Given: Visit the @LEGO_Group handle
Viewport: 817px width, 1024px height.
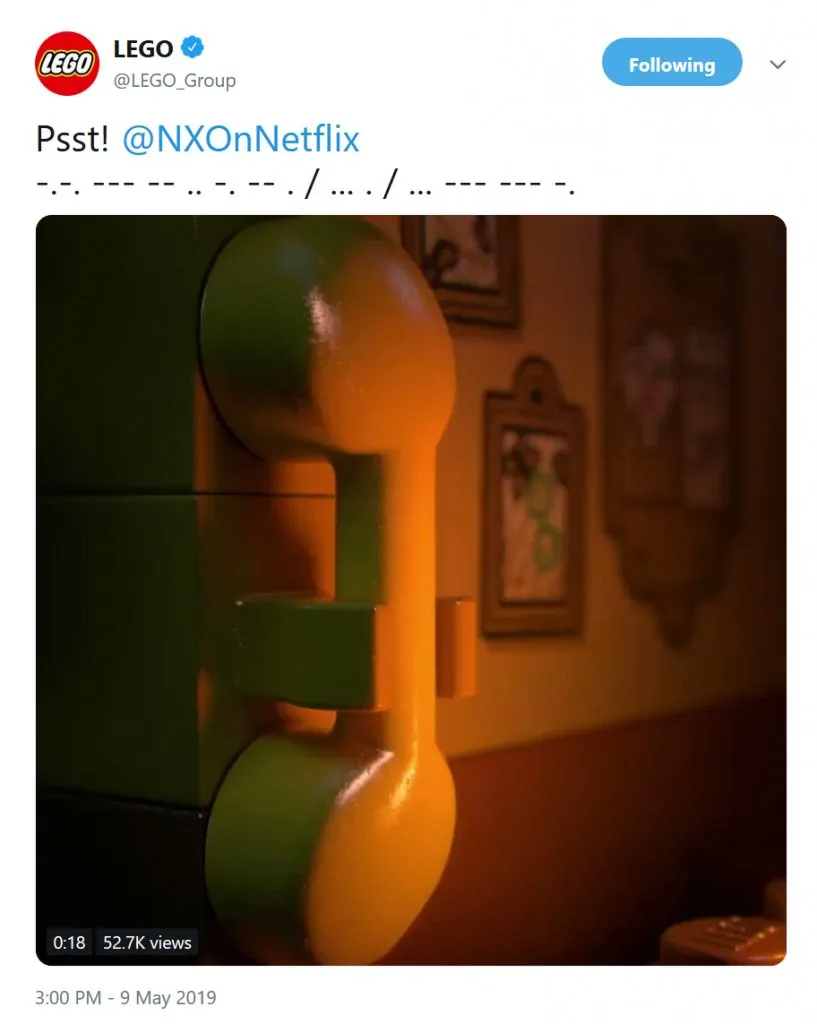Looking at the screenshot, I should coord(174,80).
